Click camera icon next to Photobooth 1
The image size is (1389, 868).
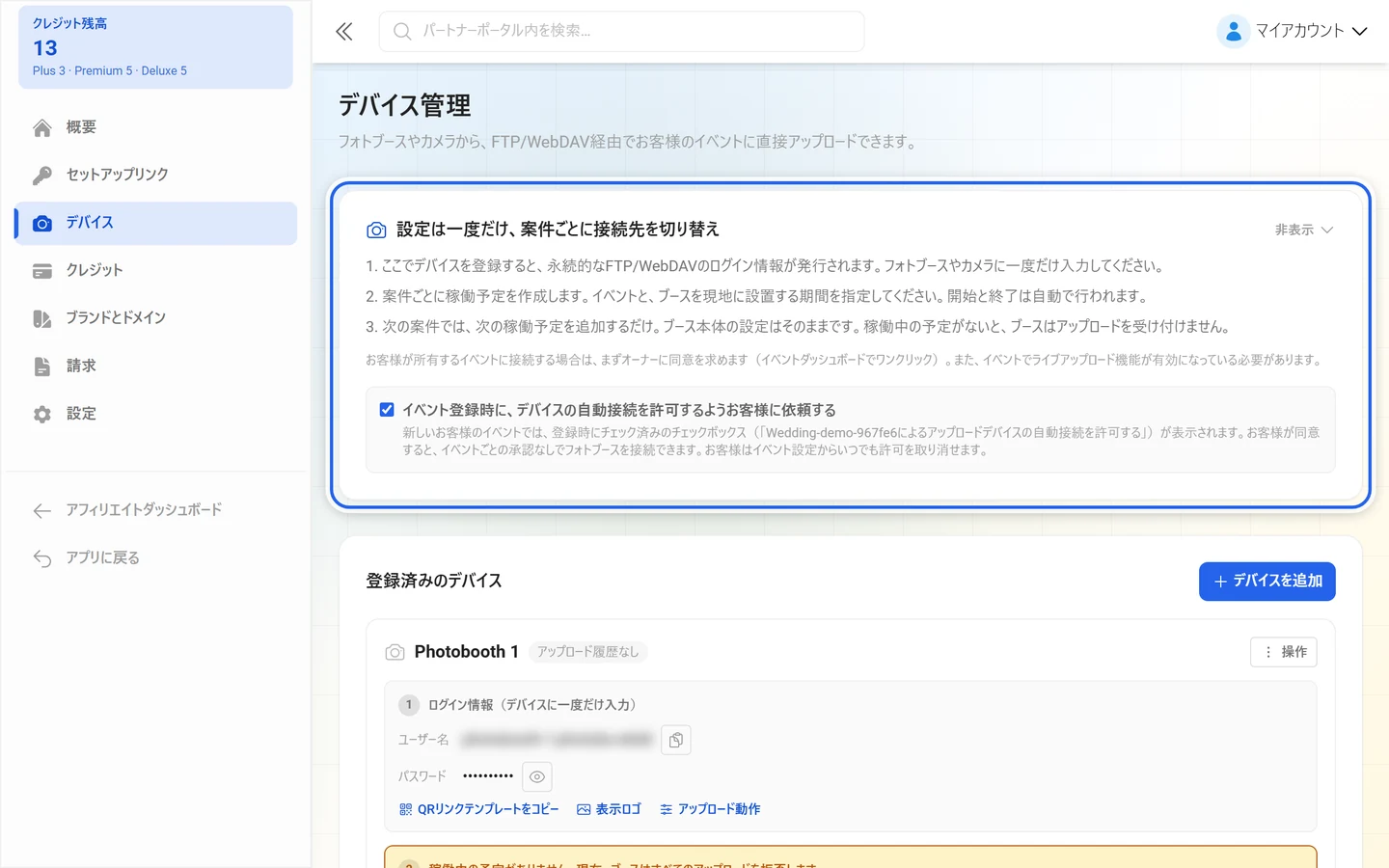pos(395,652)
